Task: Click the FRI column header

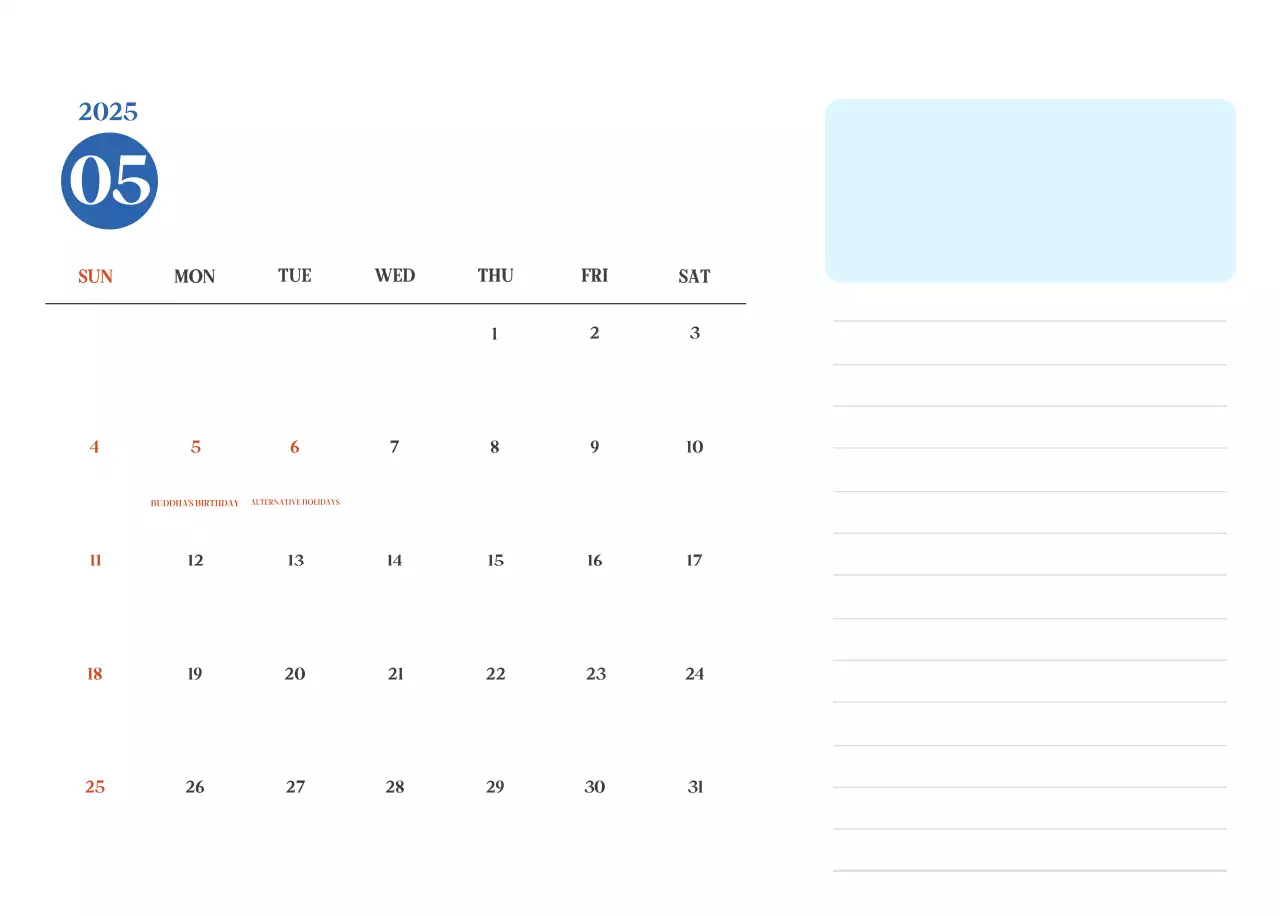Action: pos(594,276)
